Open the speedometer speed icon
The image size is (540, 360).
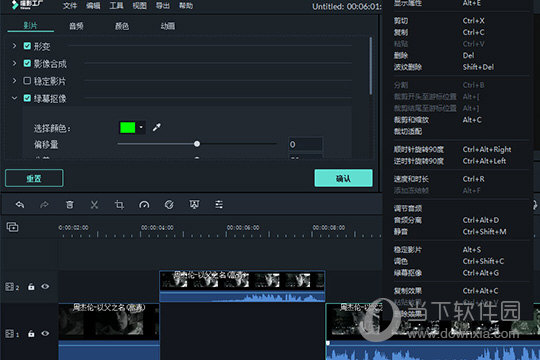point(144,205)
